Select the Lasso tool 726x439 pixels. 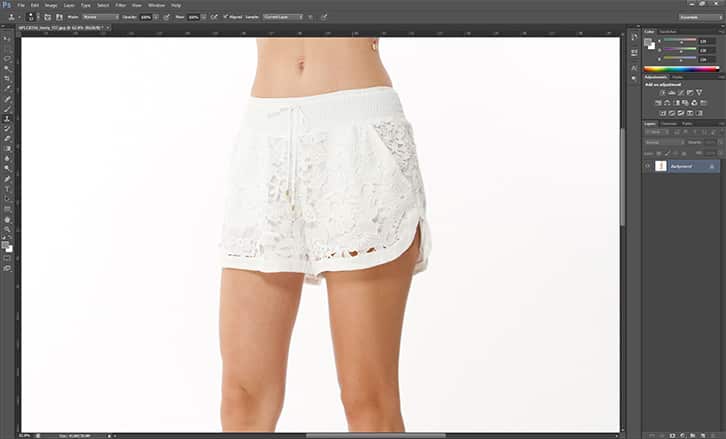coord(8,58)
